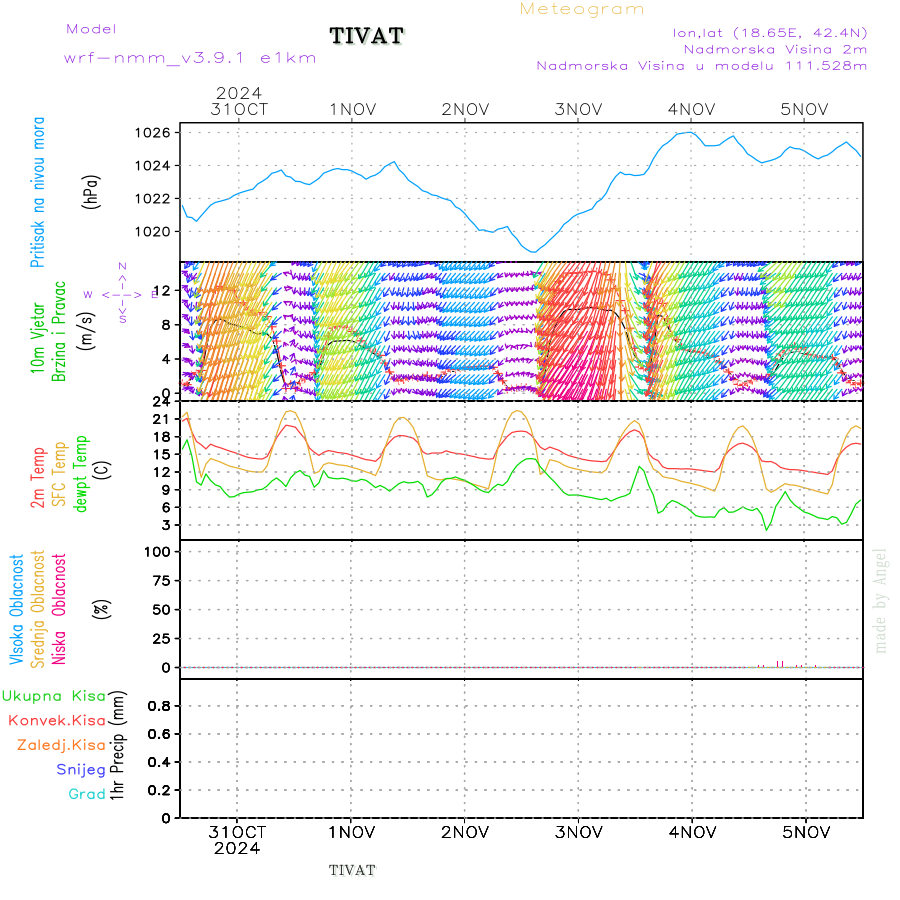Click the 100 cloud cover axis value
This screenshot has height=900, width=900.
(x=157, y=552)
